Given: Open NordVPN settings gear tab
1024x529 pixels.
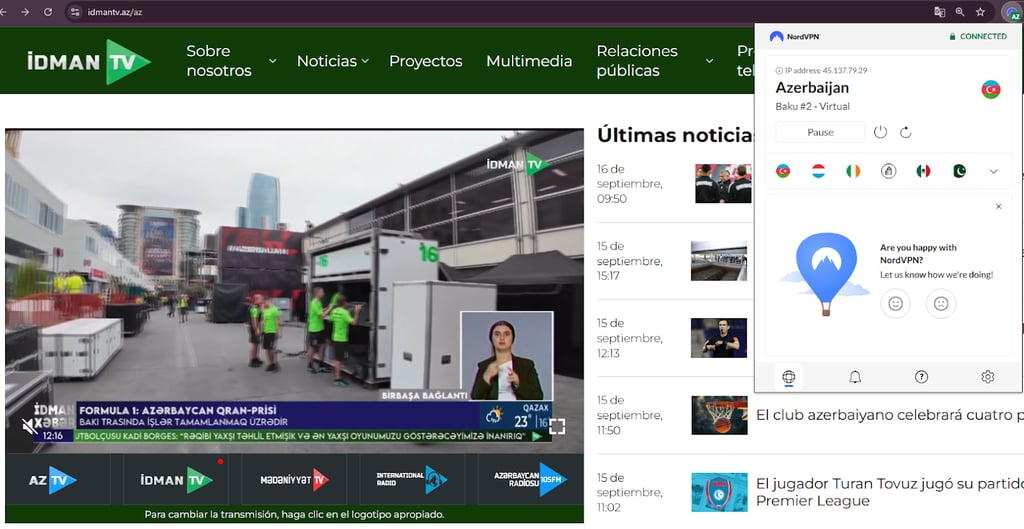Looking at the screenshot, I should tap(987, 377).
